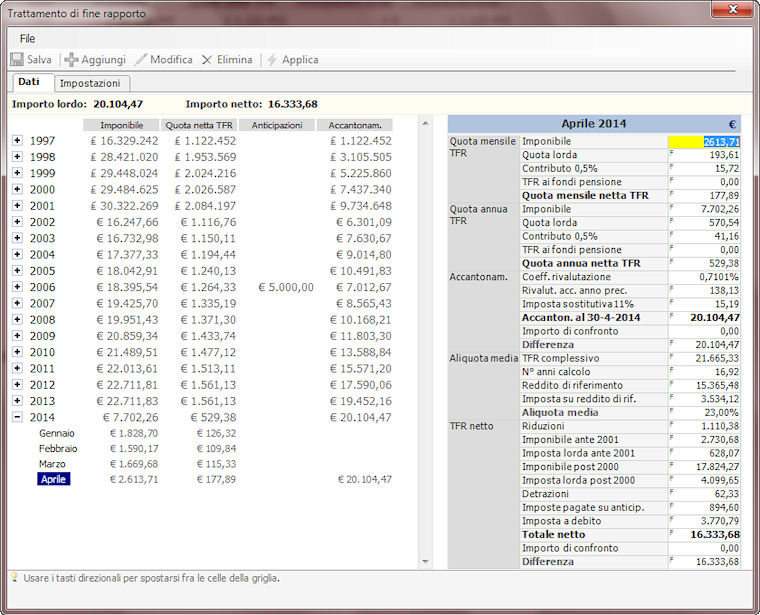
Task: Expand the 2007 year row
Action: [17, 303]
